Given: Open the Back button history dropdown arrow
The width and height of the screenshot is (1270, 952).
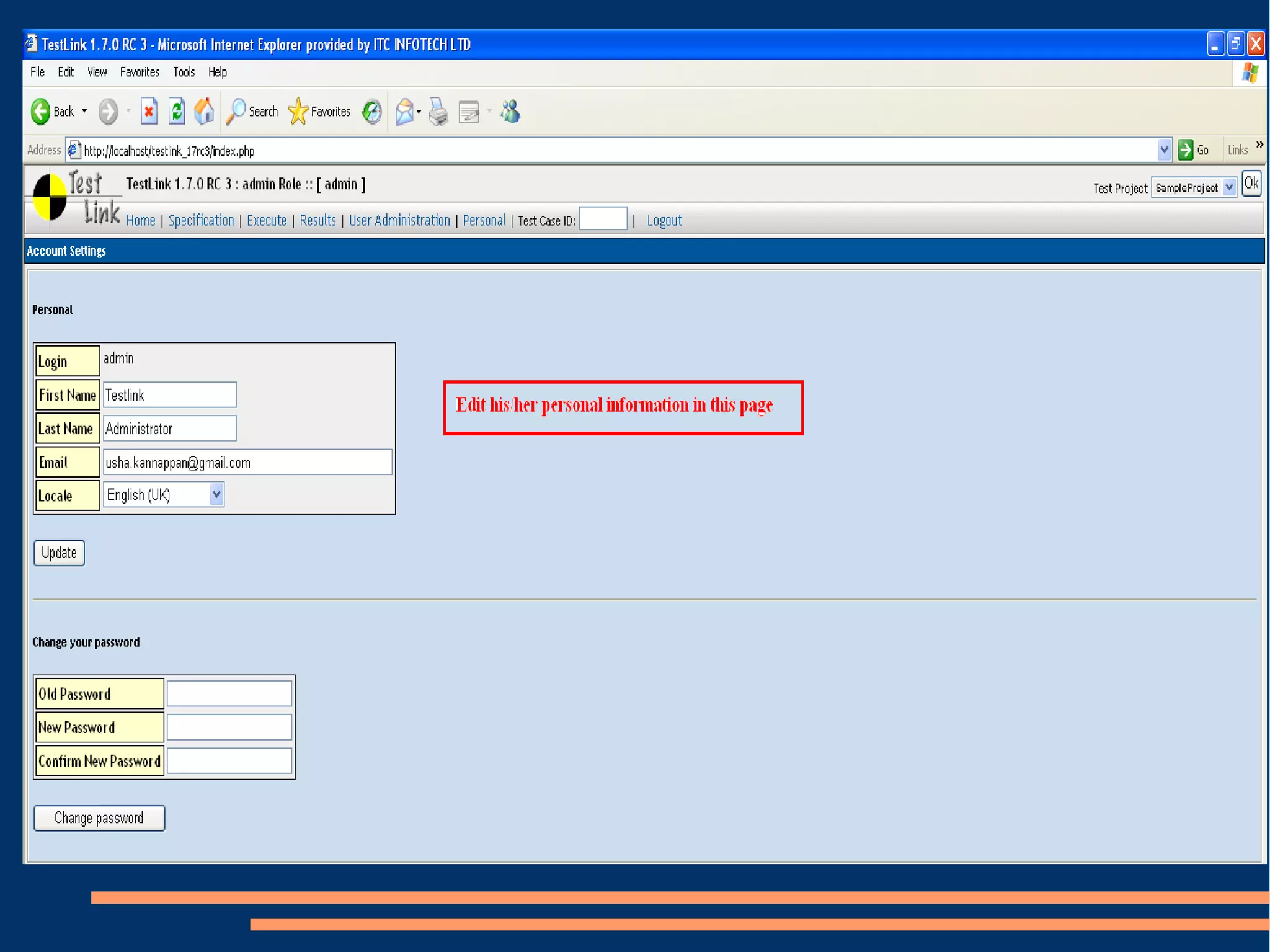Looking at the screenshot, I should pos(84,112).
